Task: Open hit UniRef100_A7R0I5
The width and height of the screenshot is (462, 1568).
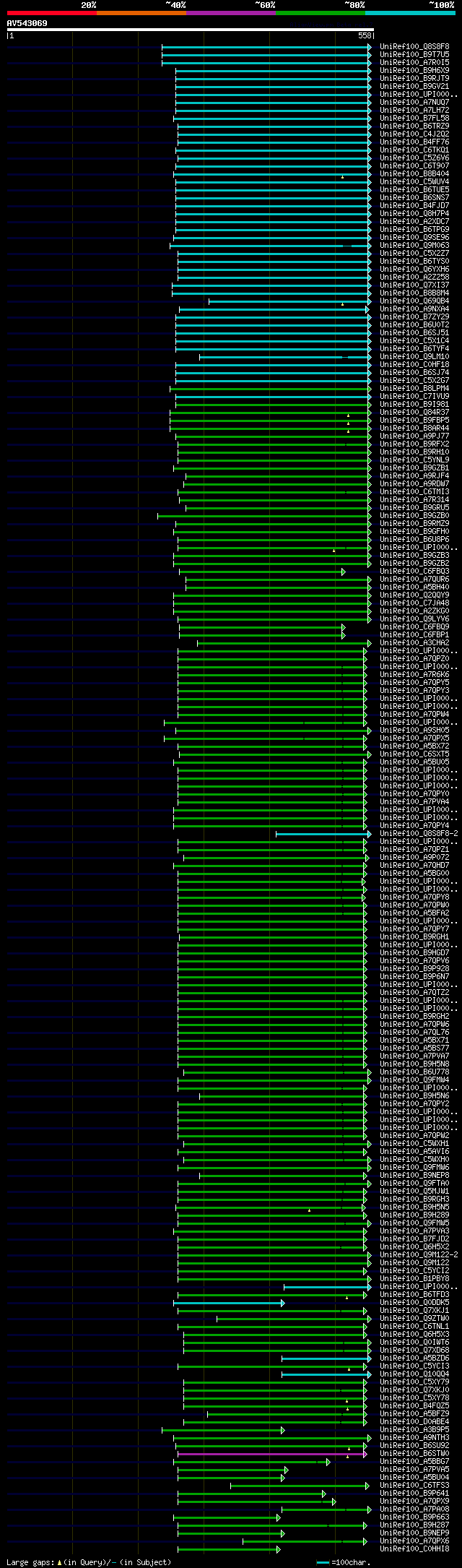Action: coord(414,62)
